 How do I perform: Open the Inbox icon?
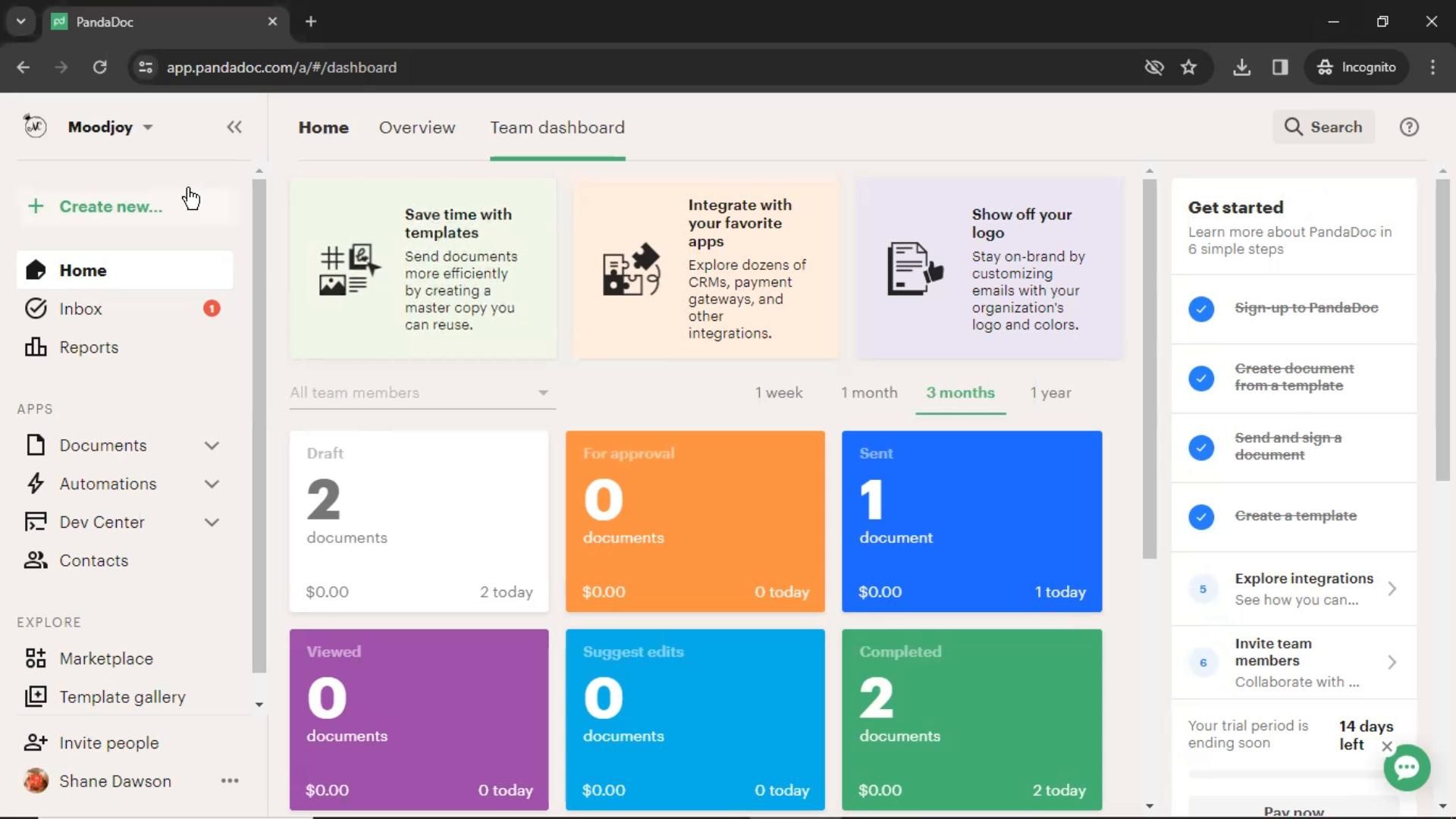(x=36, y=308)
